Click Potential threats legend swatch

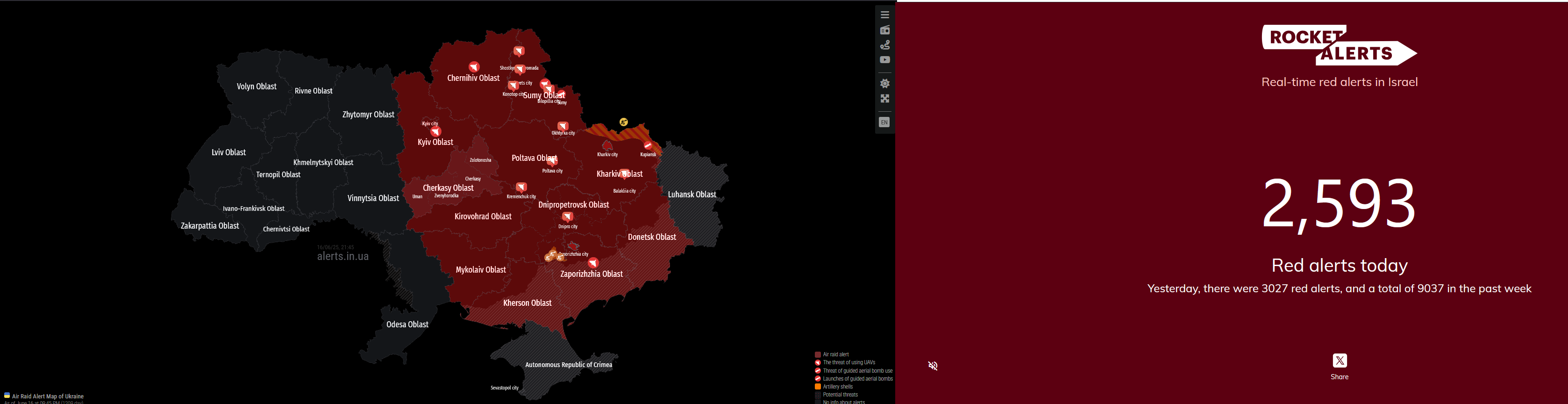pyautogui.click(x=818, y=395)
